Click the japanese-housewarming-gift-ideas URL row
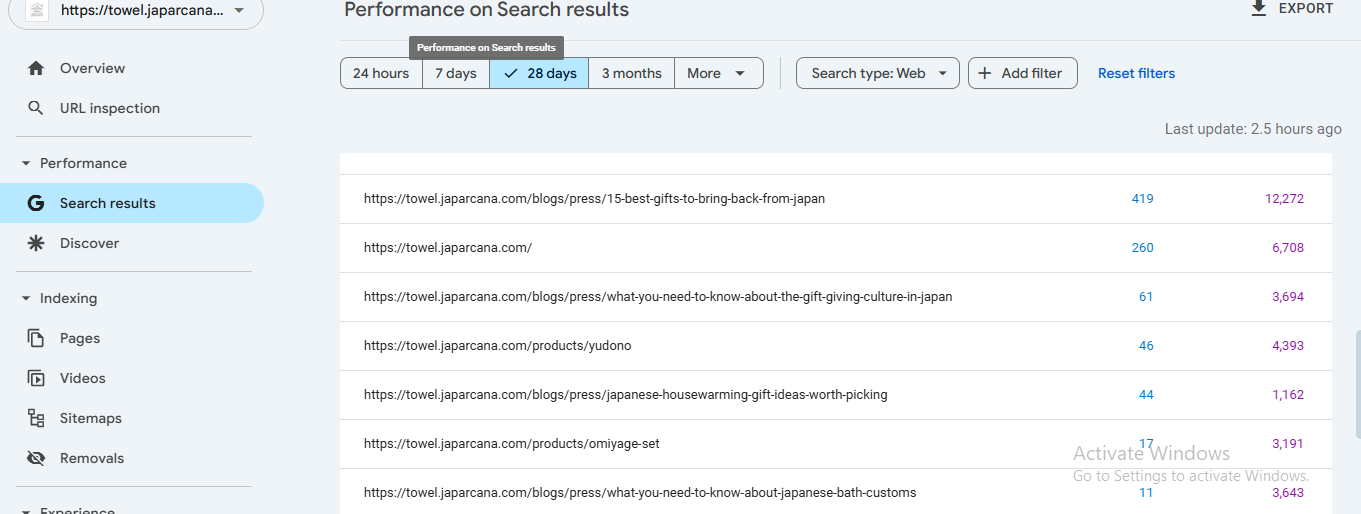This screenshot has width=1361, height=514. [836, 395]
